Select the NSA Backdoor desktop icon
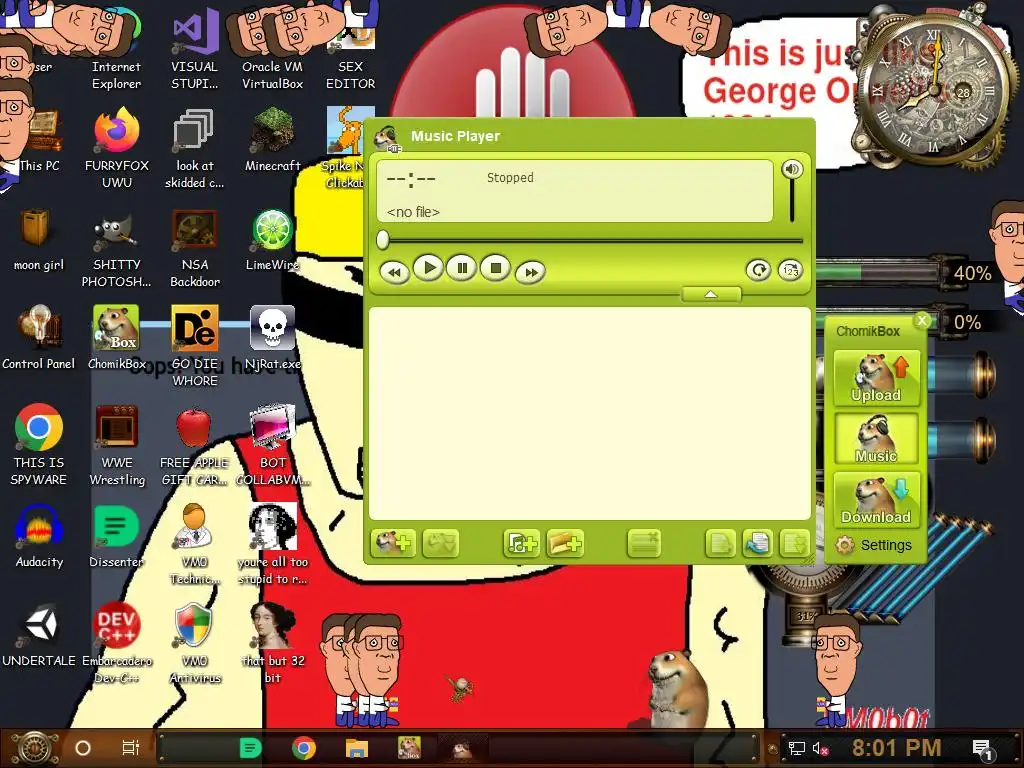This screenshot has height=768, width=1024. click(x=195, y=248)
